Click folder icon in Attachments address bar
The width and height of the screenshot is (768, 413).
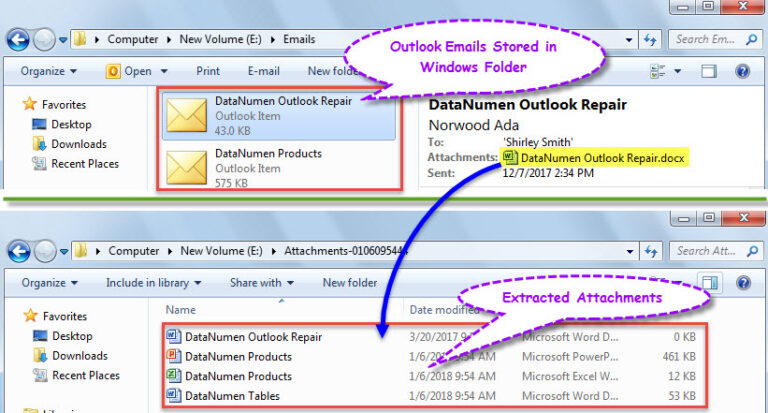pos(81,251)
